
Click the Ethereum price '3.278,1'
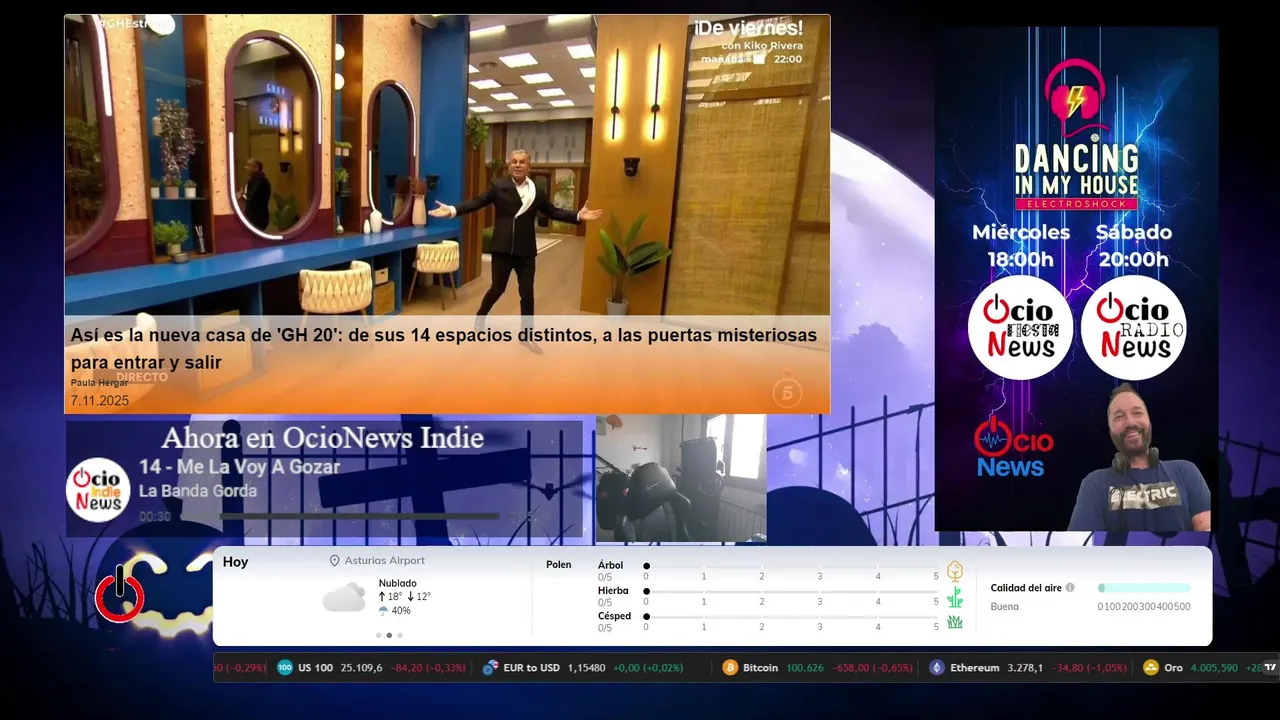click(1025, 667)
